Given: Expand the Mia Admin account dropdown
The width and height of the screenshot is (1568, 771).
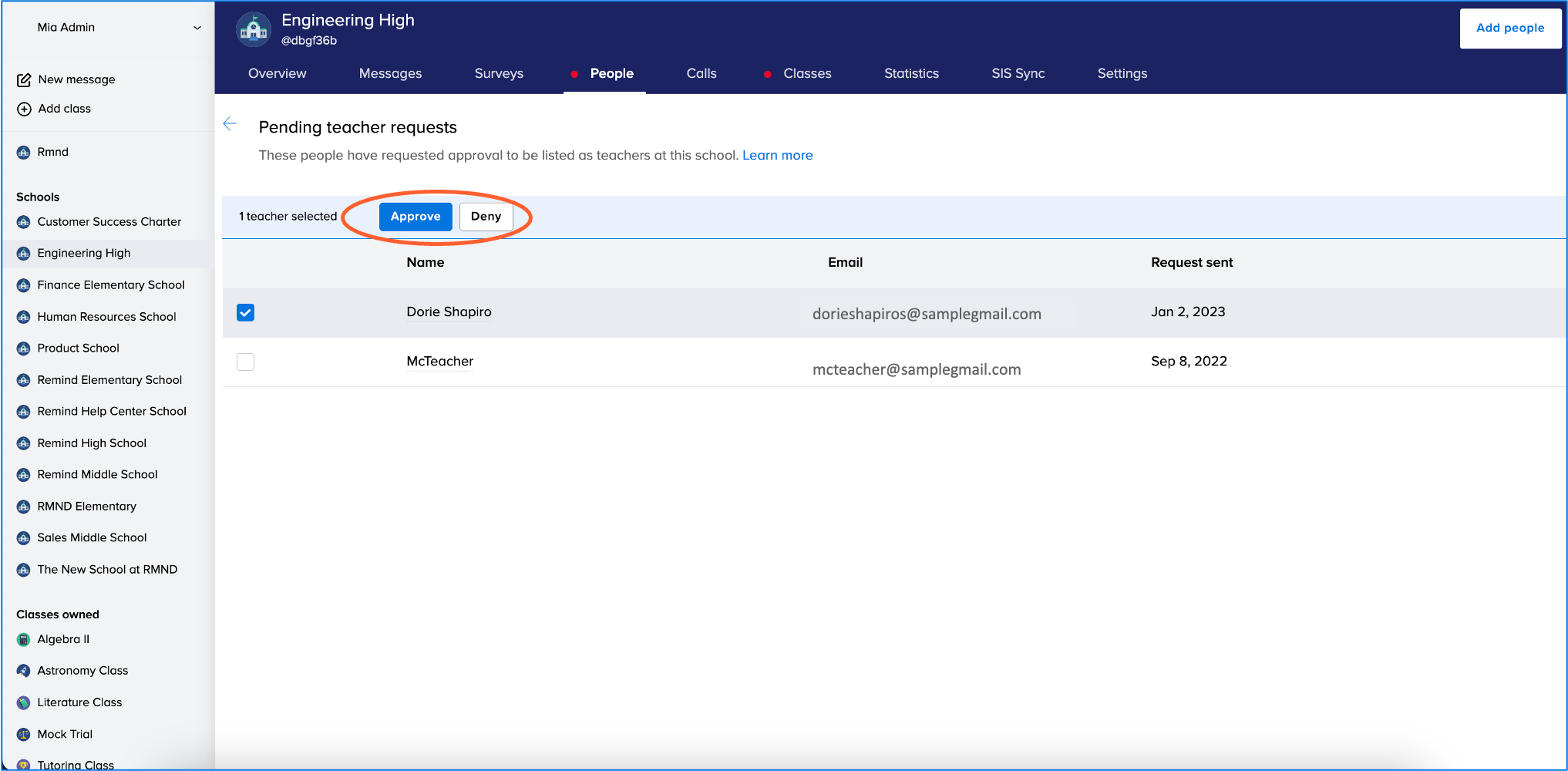Looking at the screenshot, I should tap(197, 28).
